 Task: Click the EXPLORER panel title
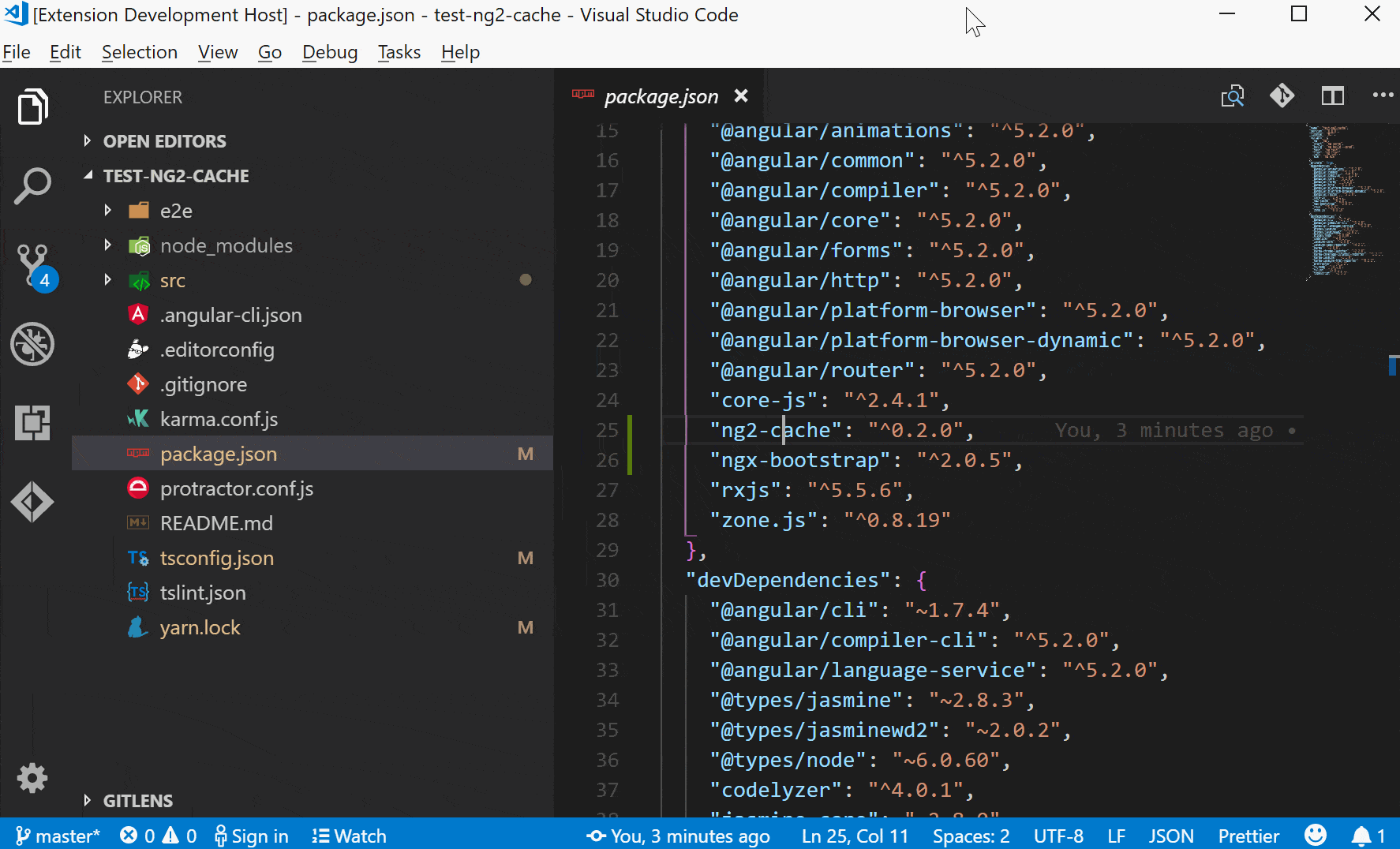pos(143,97)
